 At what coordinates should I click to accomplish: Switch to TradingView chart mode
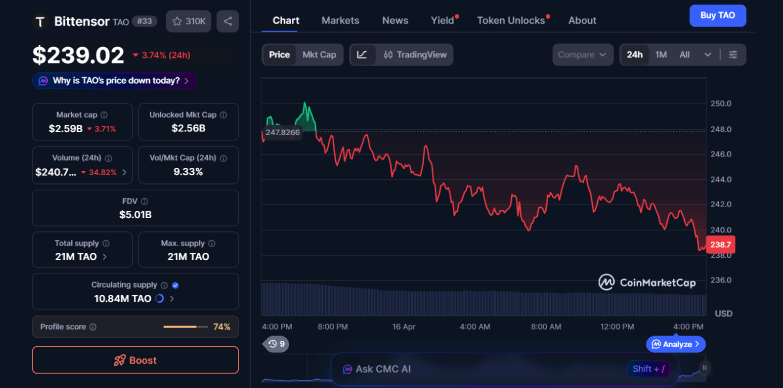(x=414, y=55)
